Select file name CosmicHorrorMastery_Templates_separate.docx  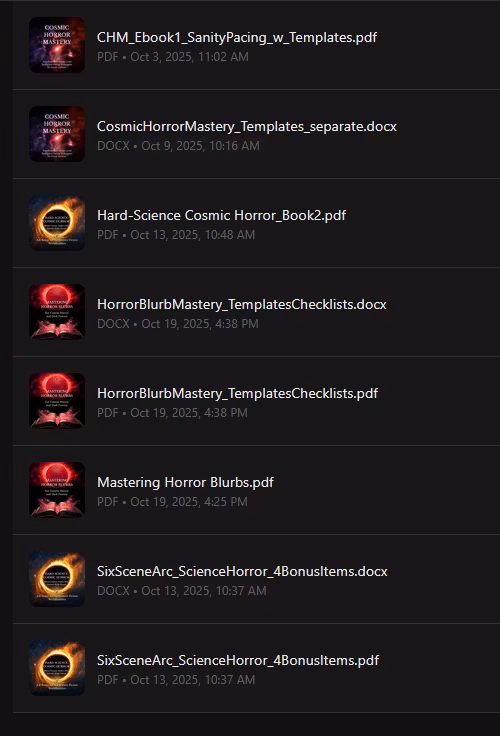pos(246,127)
